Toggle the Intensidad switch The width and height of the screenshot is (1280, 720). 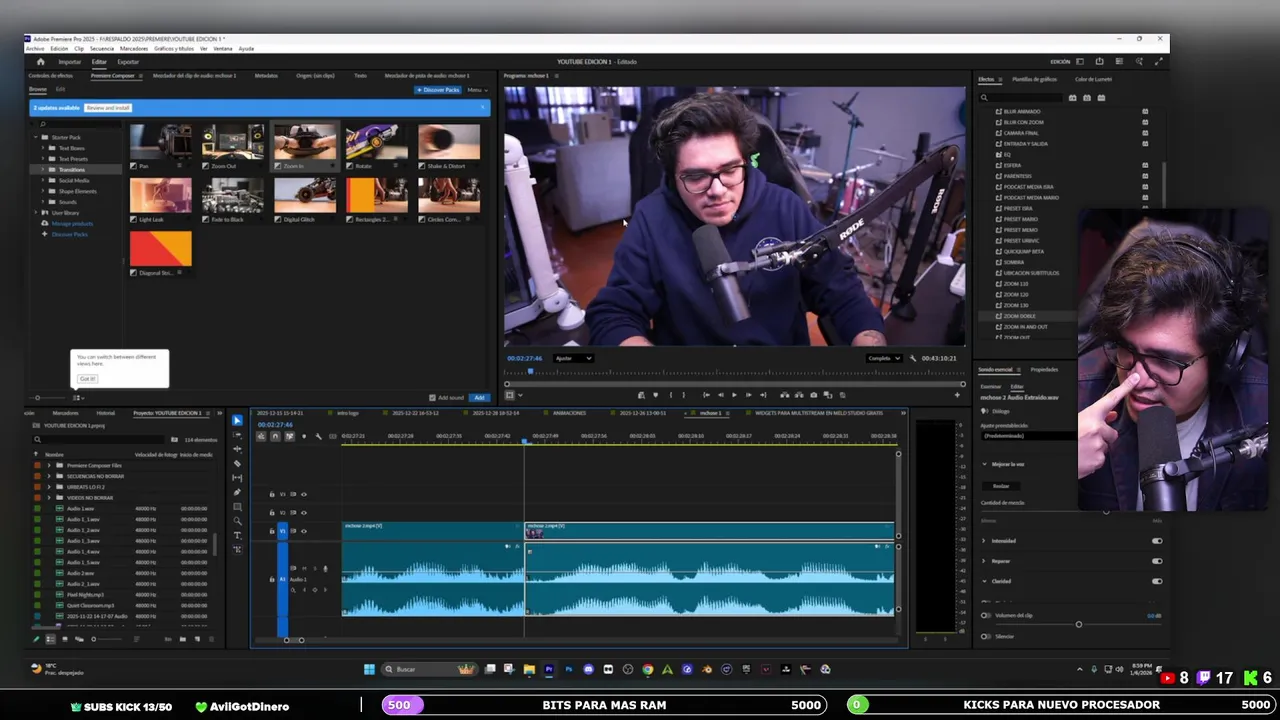click(1157, 541)
